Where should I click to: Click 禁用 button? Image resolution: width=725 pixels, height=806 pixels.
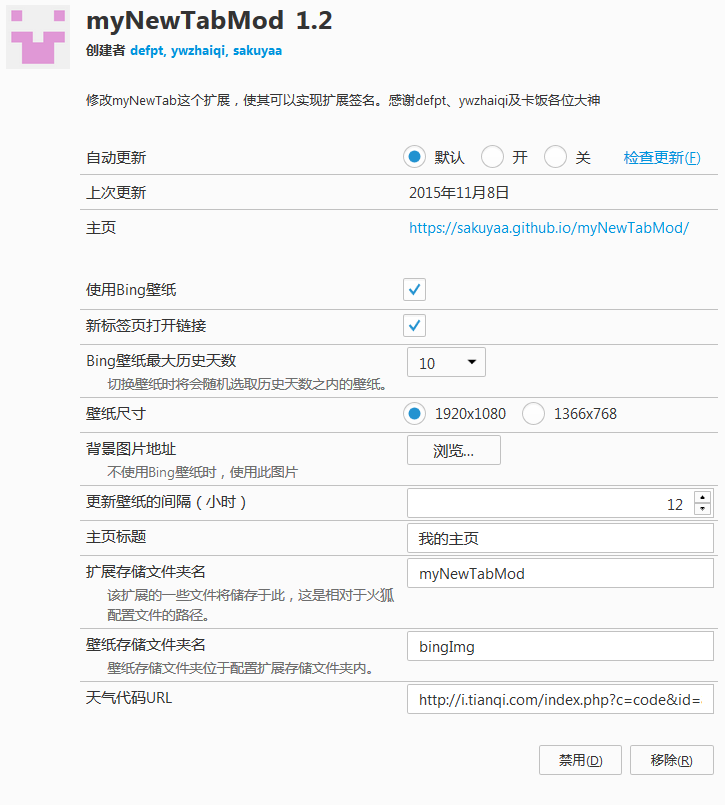tap(580, 760)
